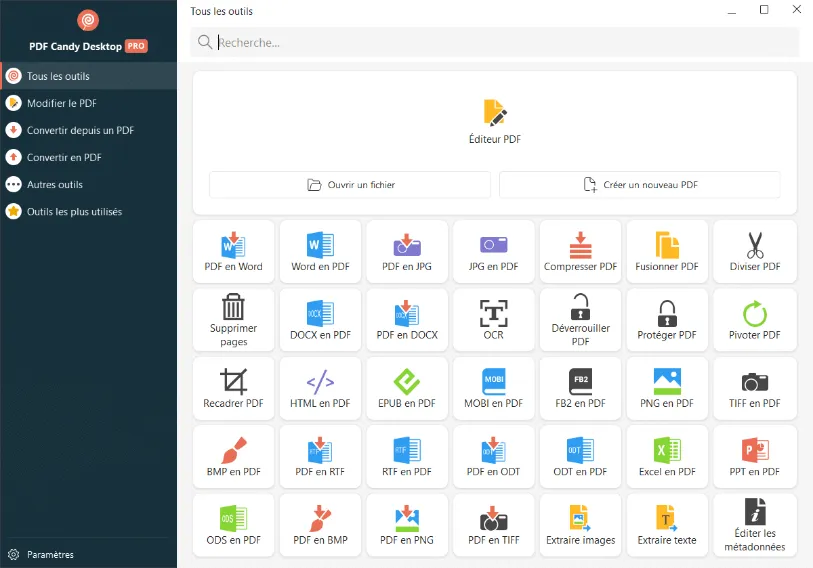Open the Extraire images tool
813x568 pixels.
click(x=580, y=525)
